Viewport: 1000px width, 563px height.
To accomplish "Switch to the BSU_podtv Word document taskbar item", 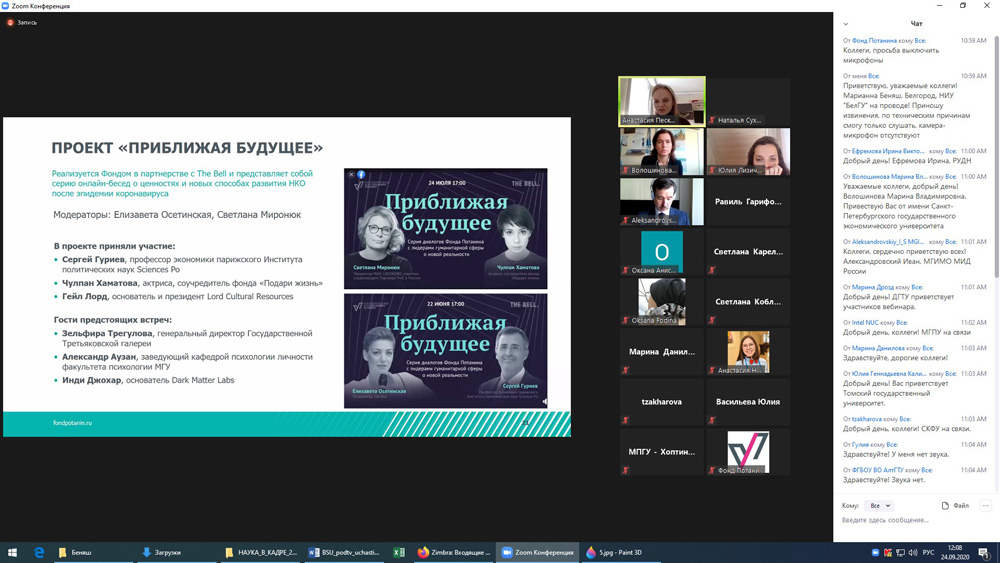I will [x=344, y=552].
